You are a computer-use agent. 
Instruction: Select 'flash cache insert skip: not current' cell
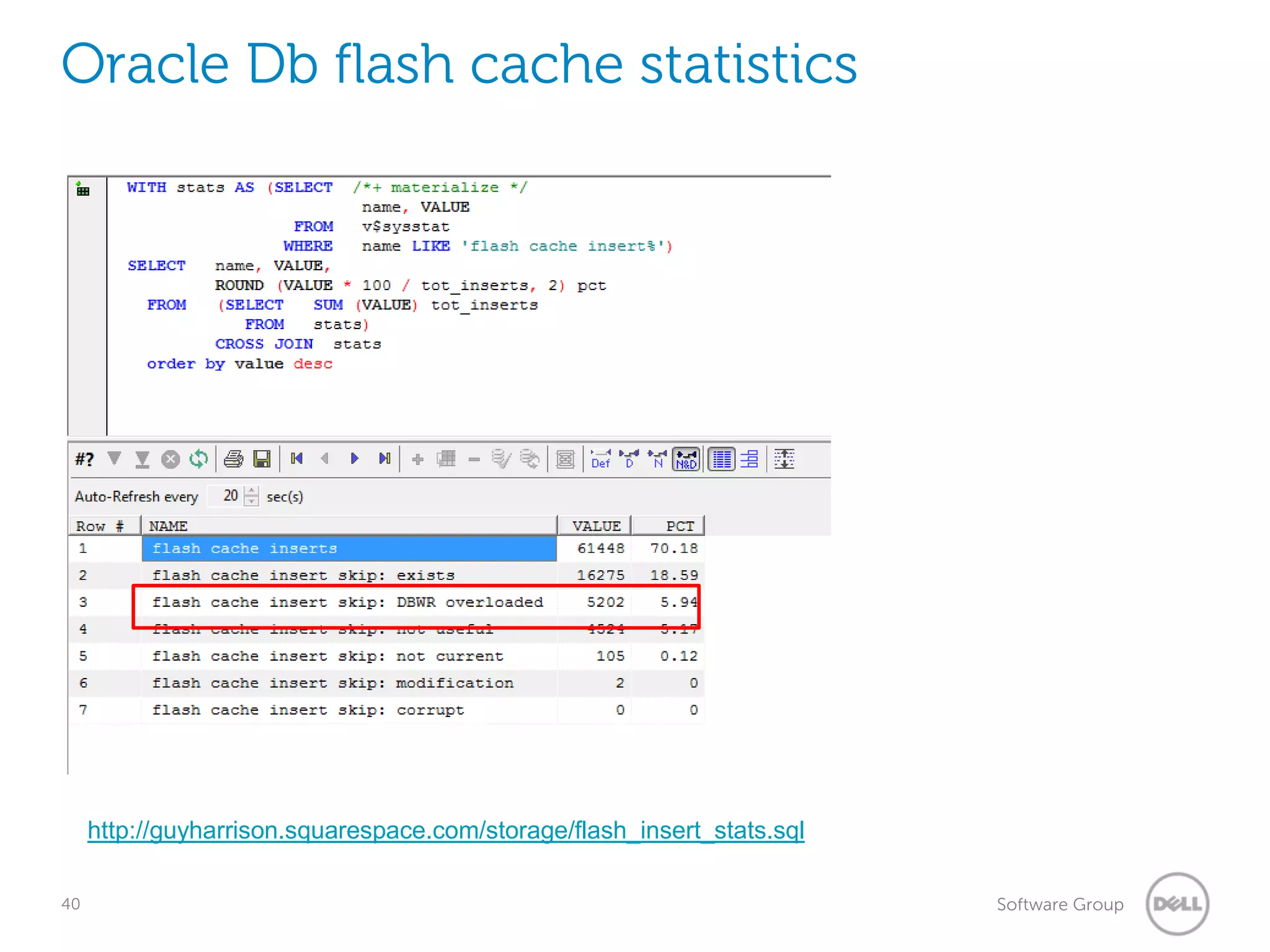tap(349, 656)
